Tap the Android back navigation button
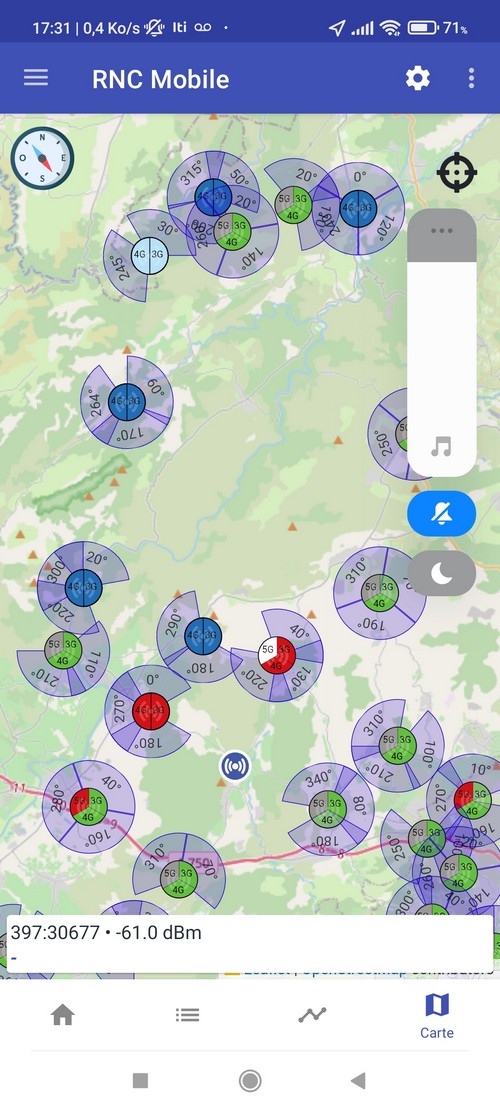Screen dimensions: 500x1111 pyautogui.click(x=358, y=1081)
